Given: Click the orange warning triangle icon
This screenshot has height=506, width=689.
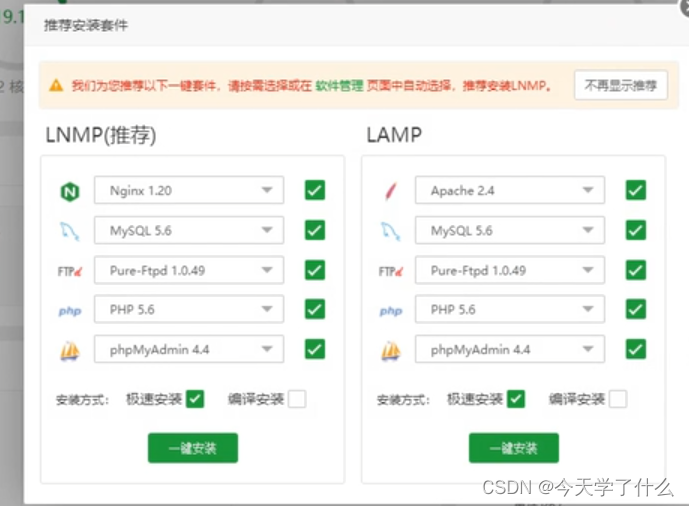Looking at the screenshot, I should pyautogui.click(x=56, y=85).
